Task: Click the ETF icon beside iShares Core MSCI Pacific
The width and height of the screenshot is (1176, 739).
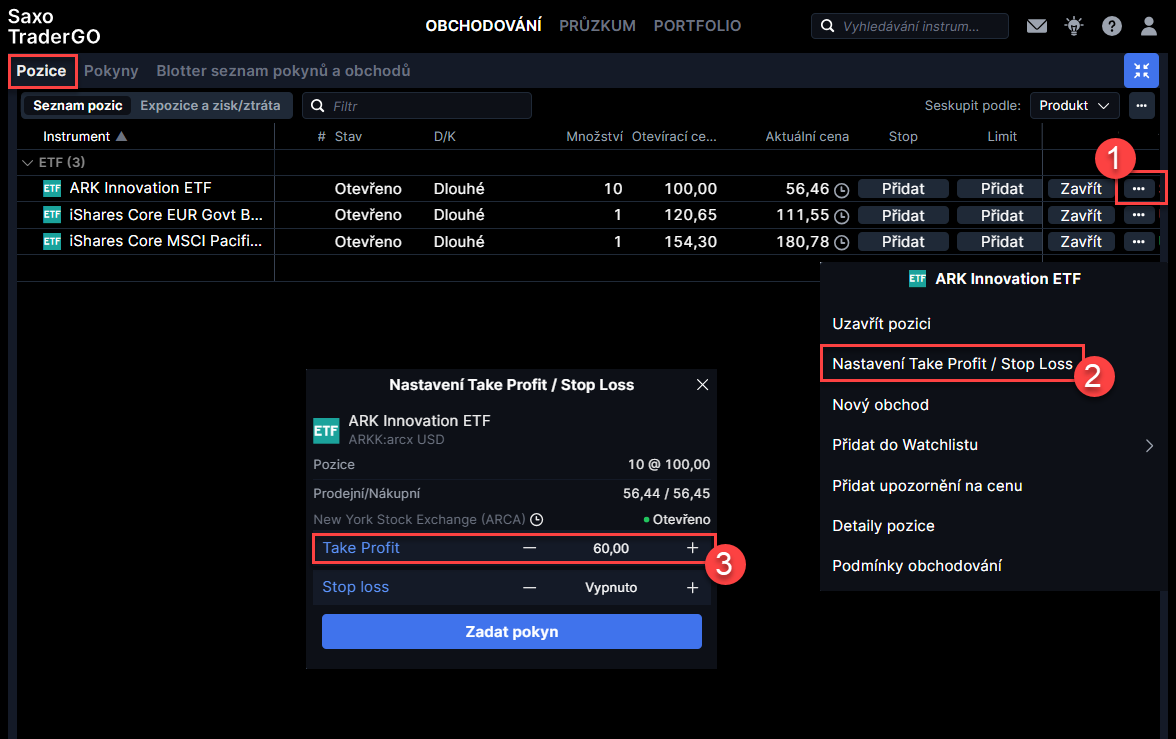Action: click(52, 242)
